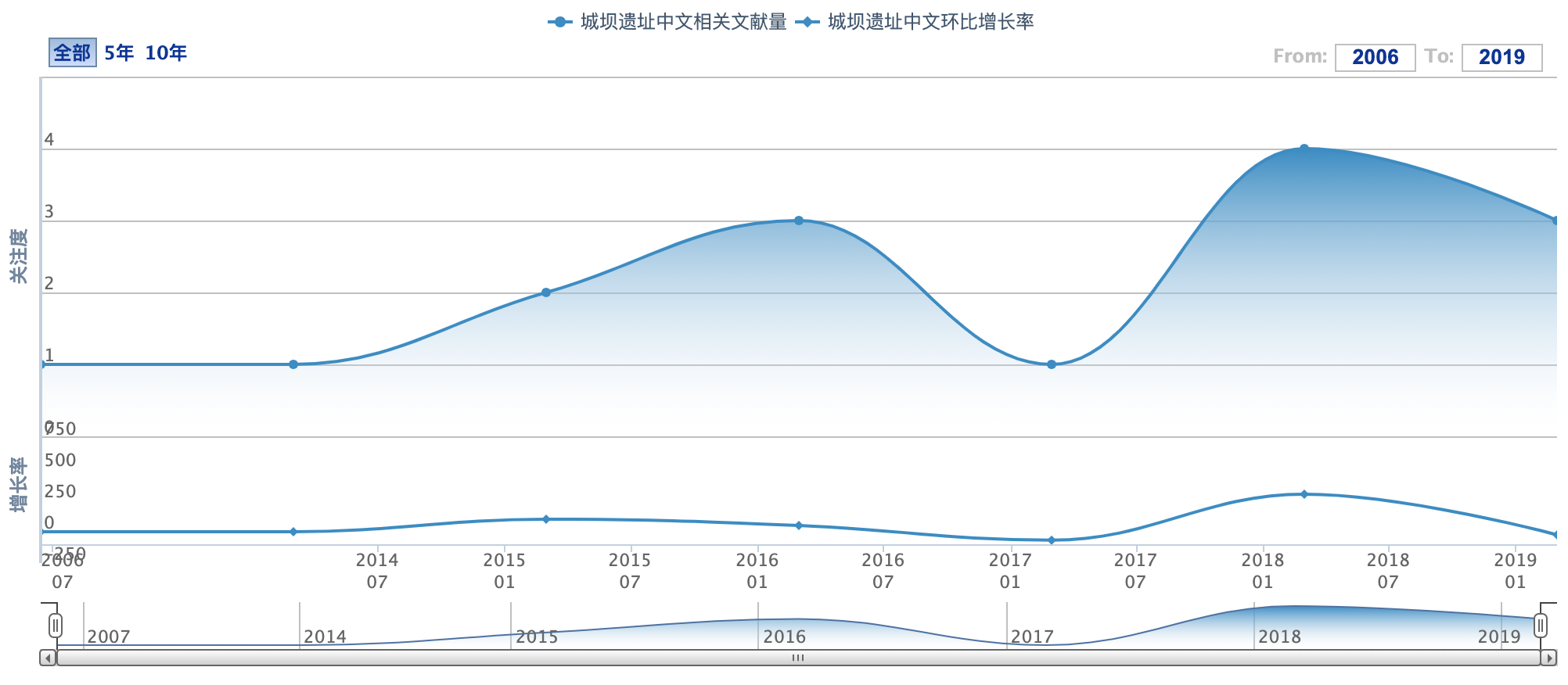The image size is (1568, 685).
Task: Click the growth rate diamond marker in 2015
Action: [546, 519]
